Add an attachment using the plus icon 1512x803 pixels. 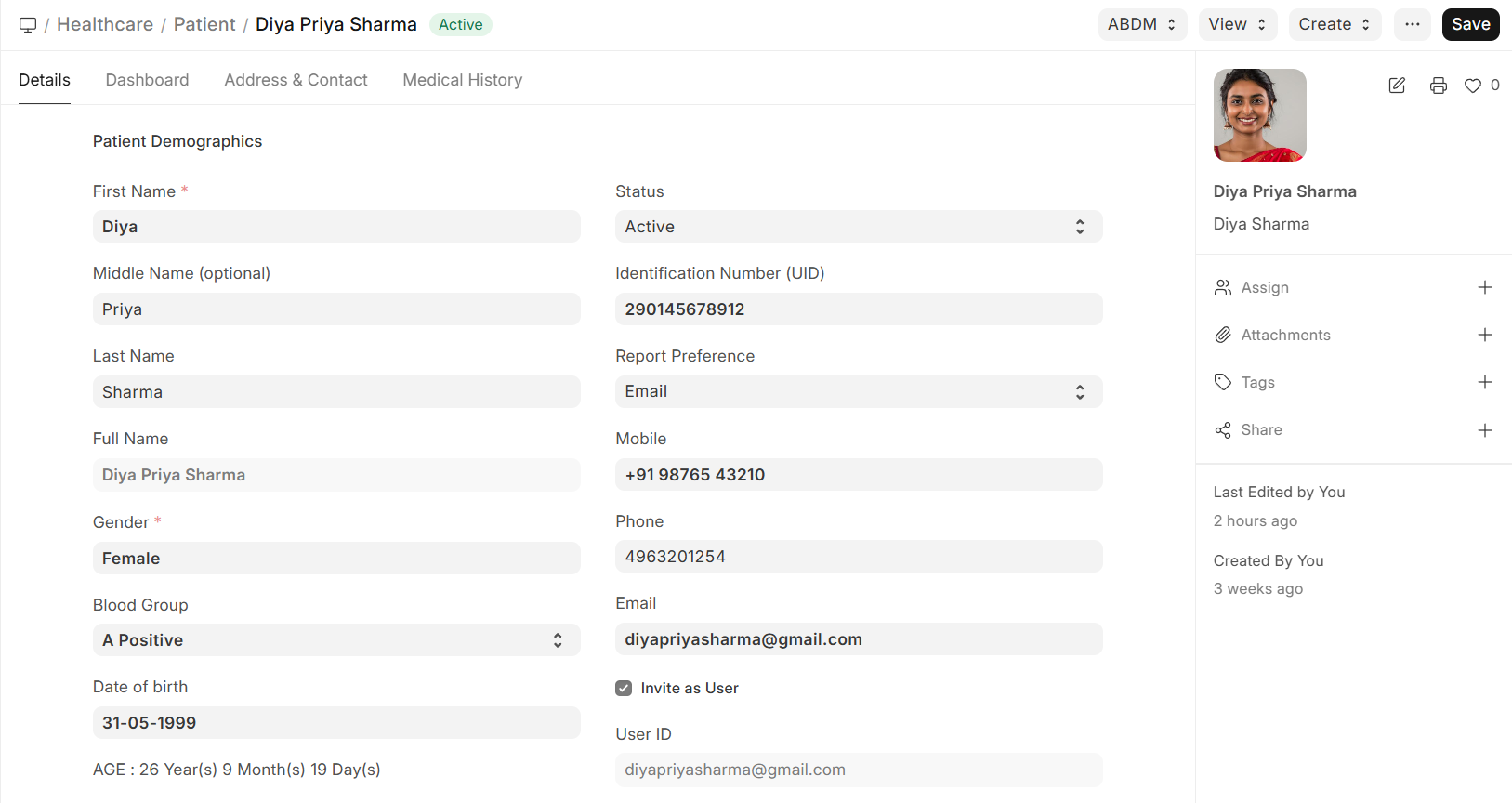point(1485,336)
